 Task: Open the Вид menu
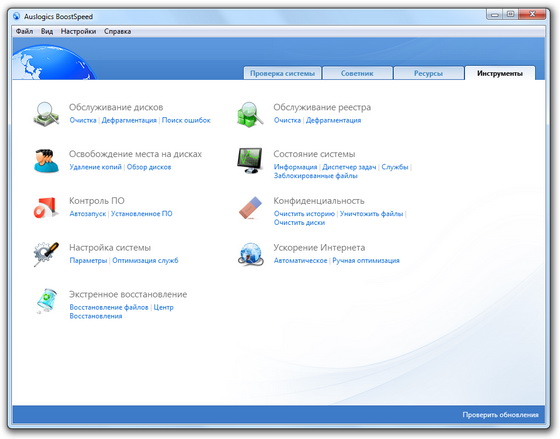47,31
